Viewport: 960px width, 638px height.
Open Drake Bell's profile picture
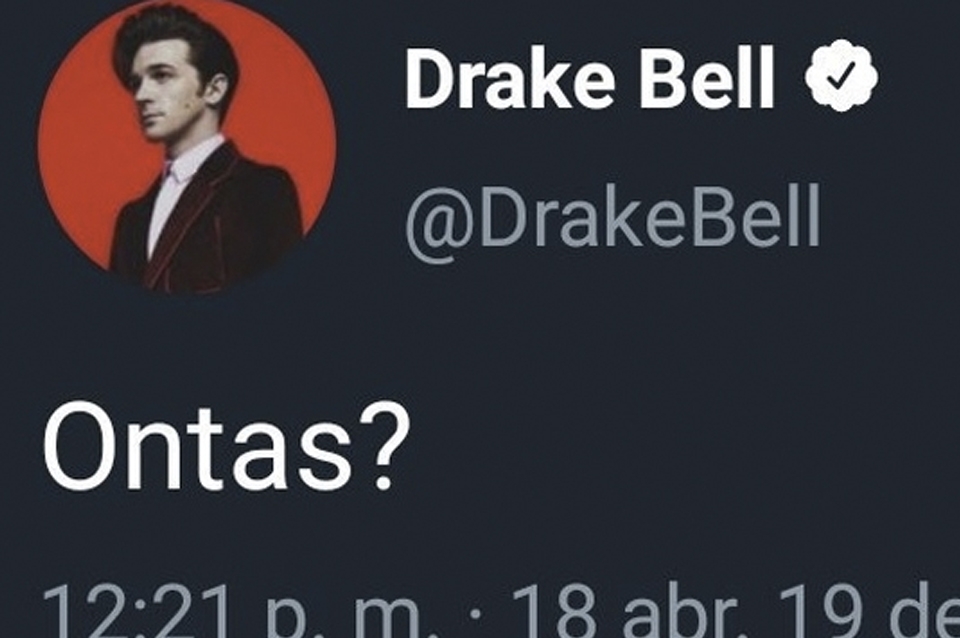click(x=187, y=145)
